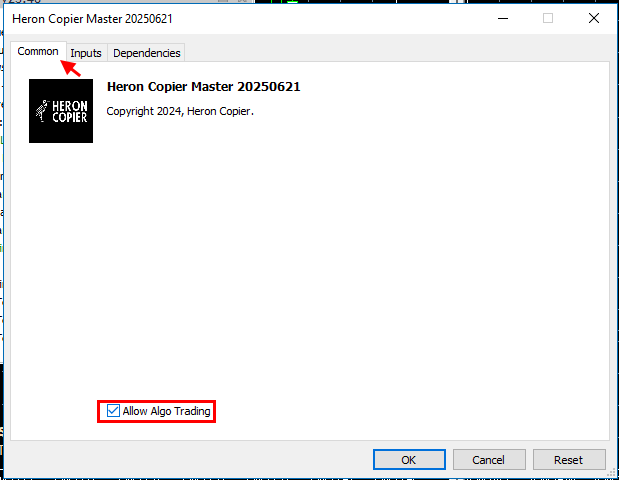The height and width of the screenshot is (480, 619).
Task: Click the Cancel button
Action: (x=489, y=460)
